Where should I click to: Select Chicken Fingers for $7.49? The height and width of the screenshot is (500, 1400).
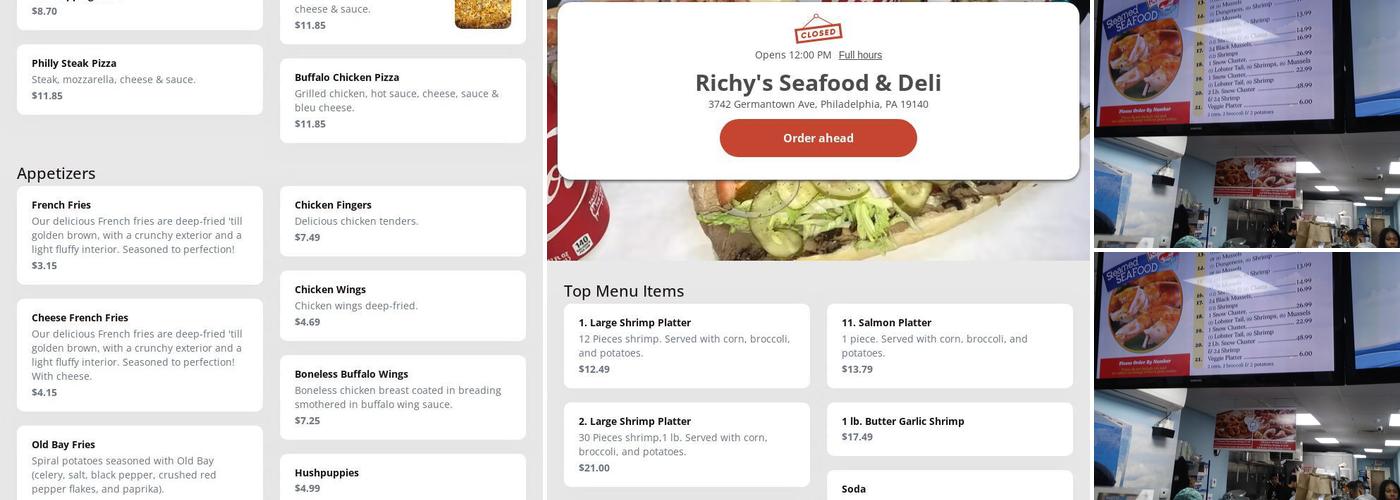pyautogui.click(x=403, y=221)
